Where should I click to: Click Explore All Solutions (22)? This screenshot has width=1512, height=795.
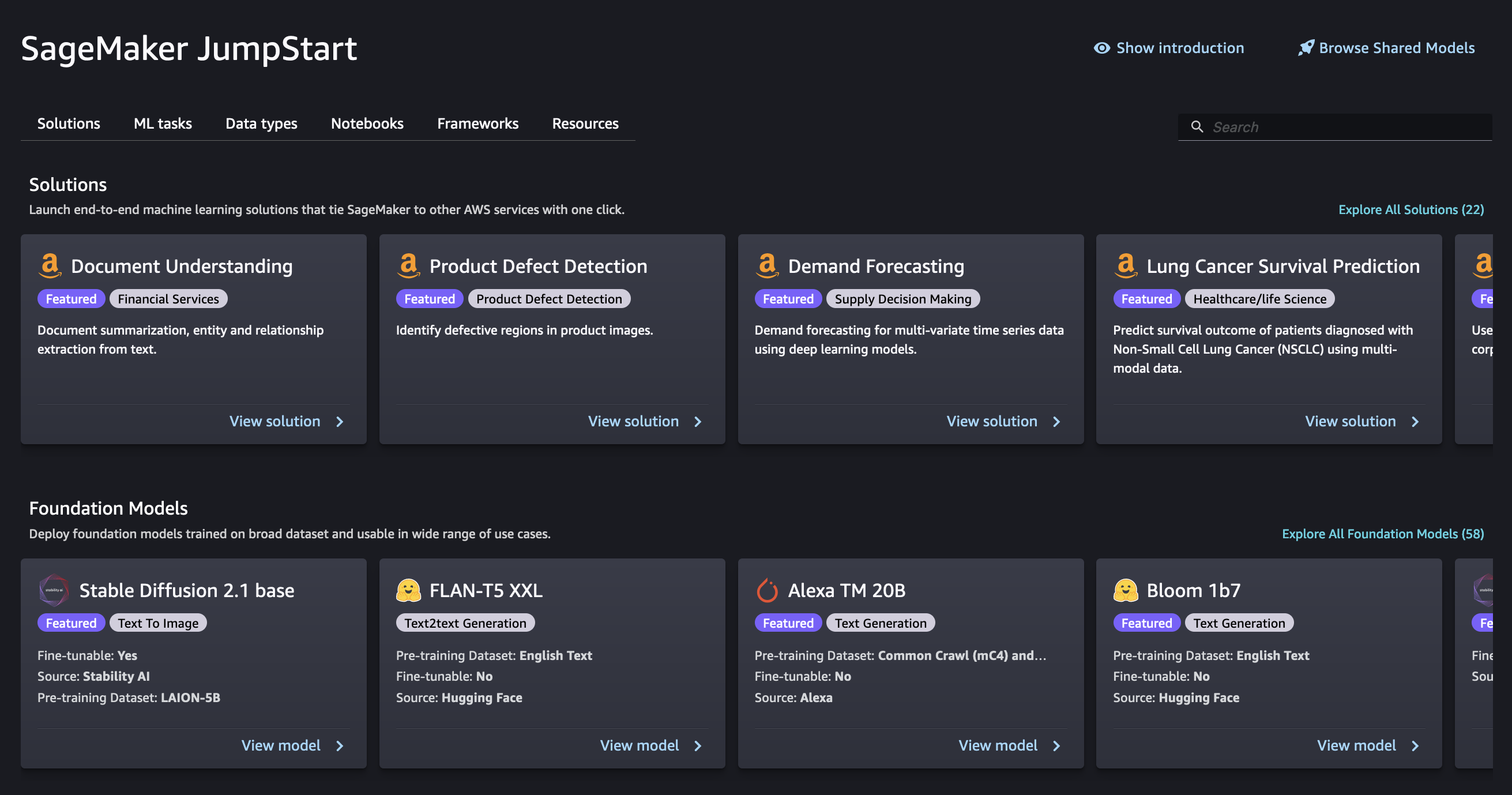pyautogui.click(x=1411, y=209)
